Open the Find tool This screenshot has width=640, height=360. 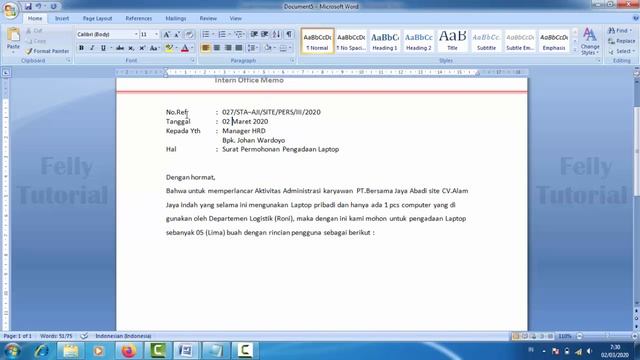[x=619, y=31]
